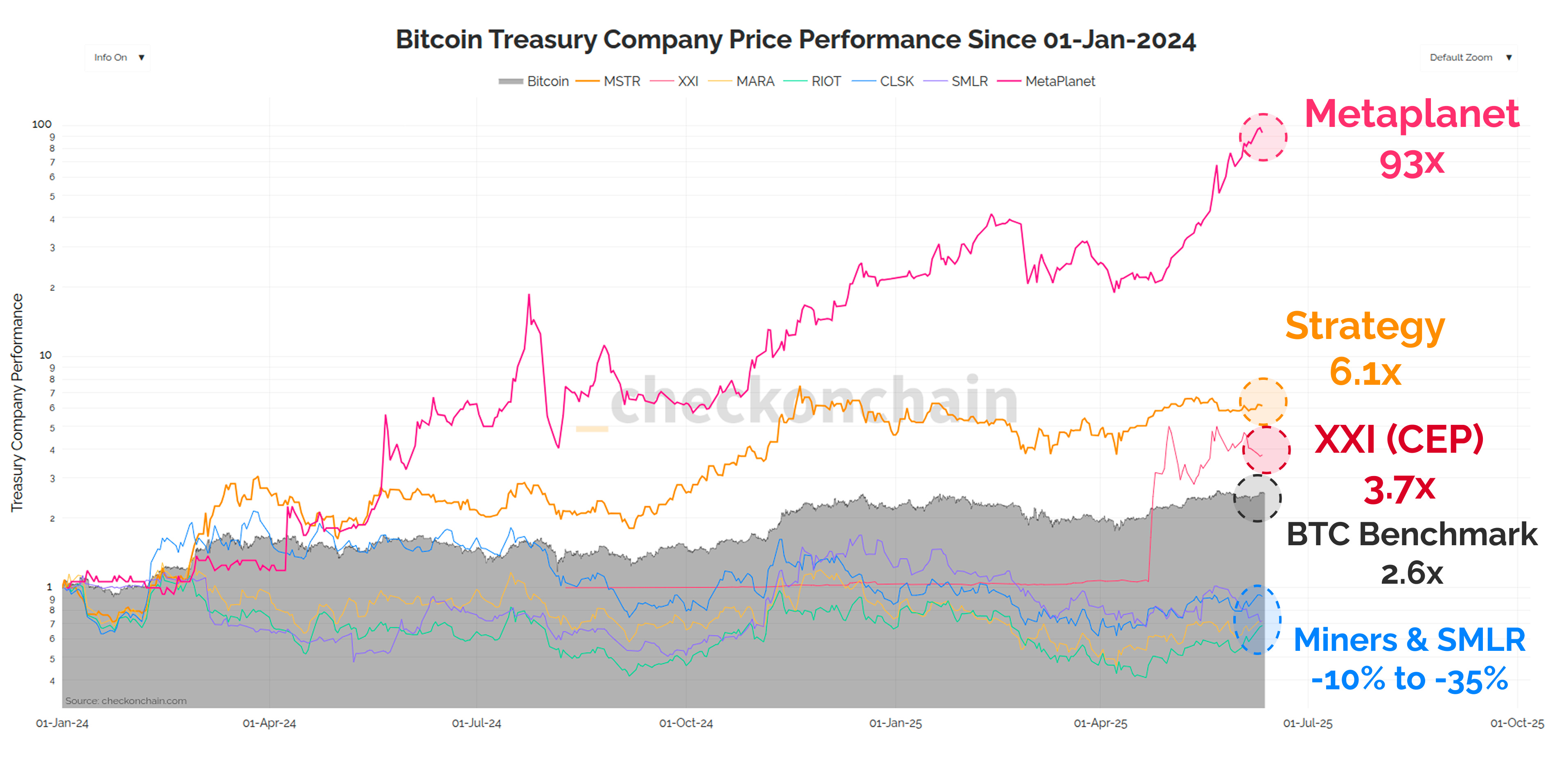This screenshot has height=763, width=1568.
Task: Select the CLSK legend entry
Action: pyautogui.click(x=897, y=81)
